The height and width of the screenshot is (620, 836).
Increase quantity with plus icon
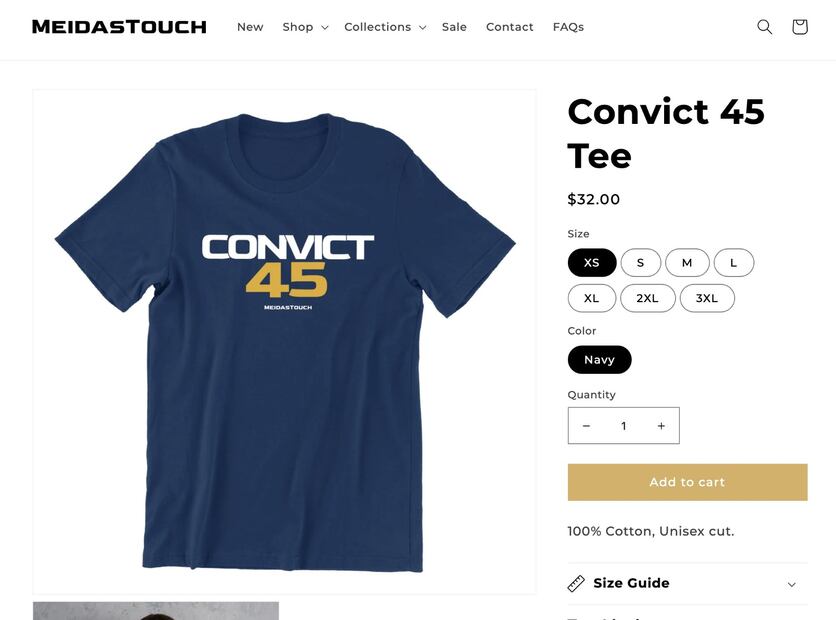click(661, 425)
